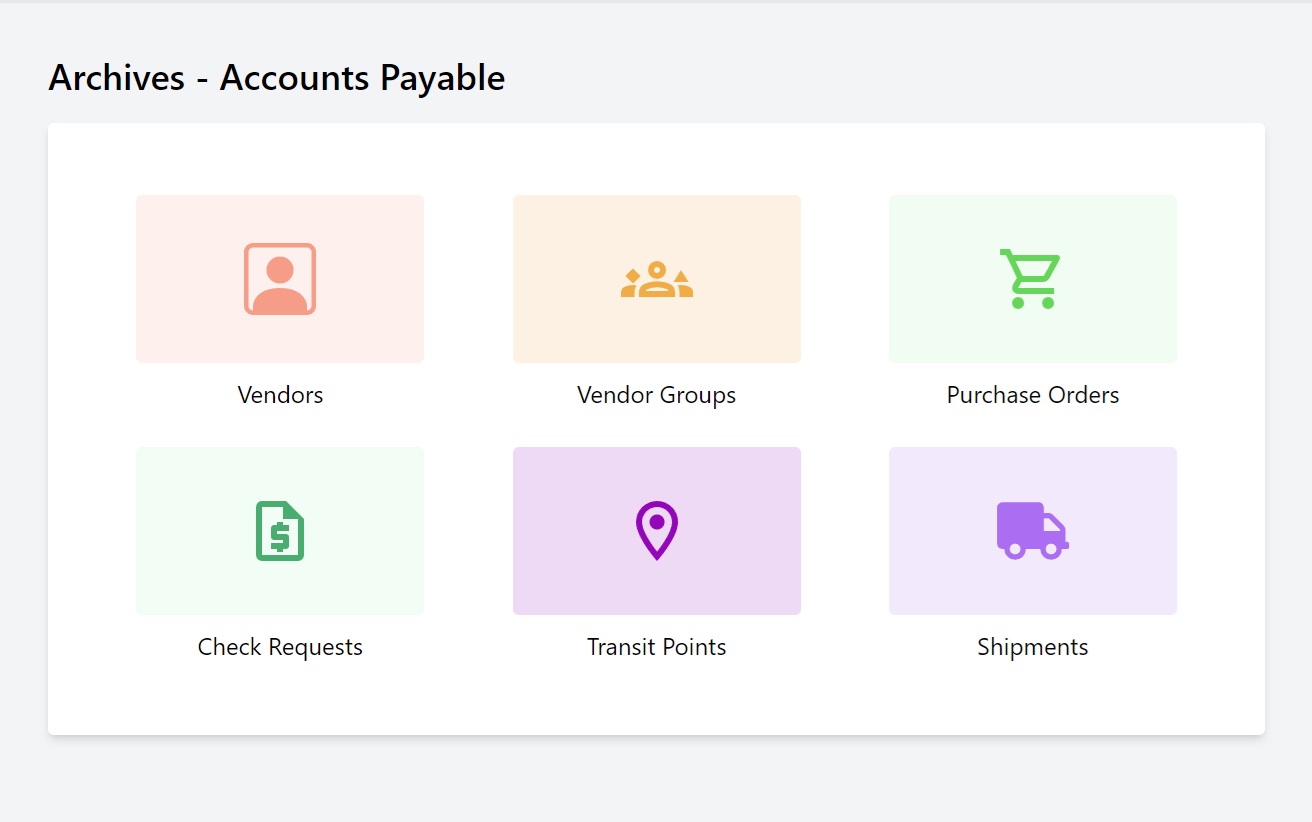Open the Check Requests dollar document icon
This screenshot has width=1312, height=822.
click(279, 530)
